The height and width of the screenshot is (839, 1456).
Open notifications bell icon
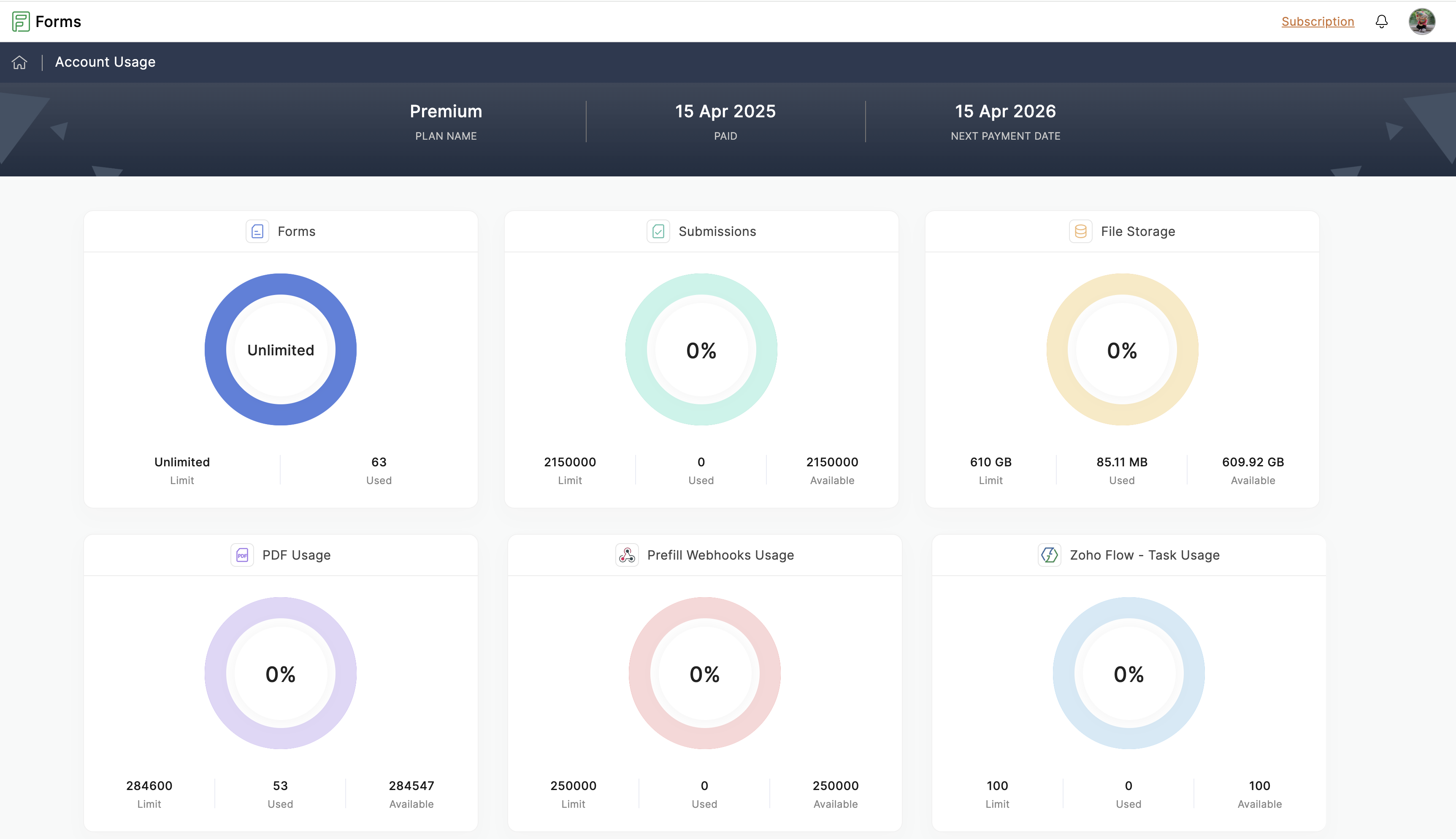click(x=1381, y=22)
